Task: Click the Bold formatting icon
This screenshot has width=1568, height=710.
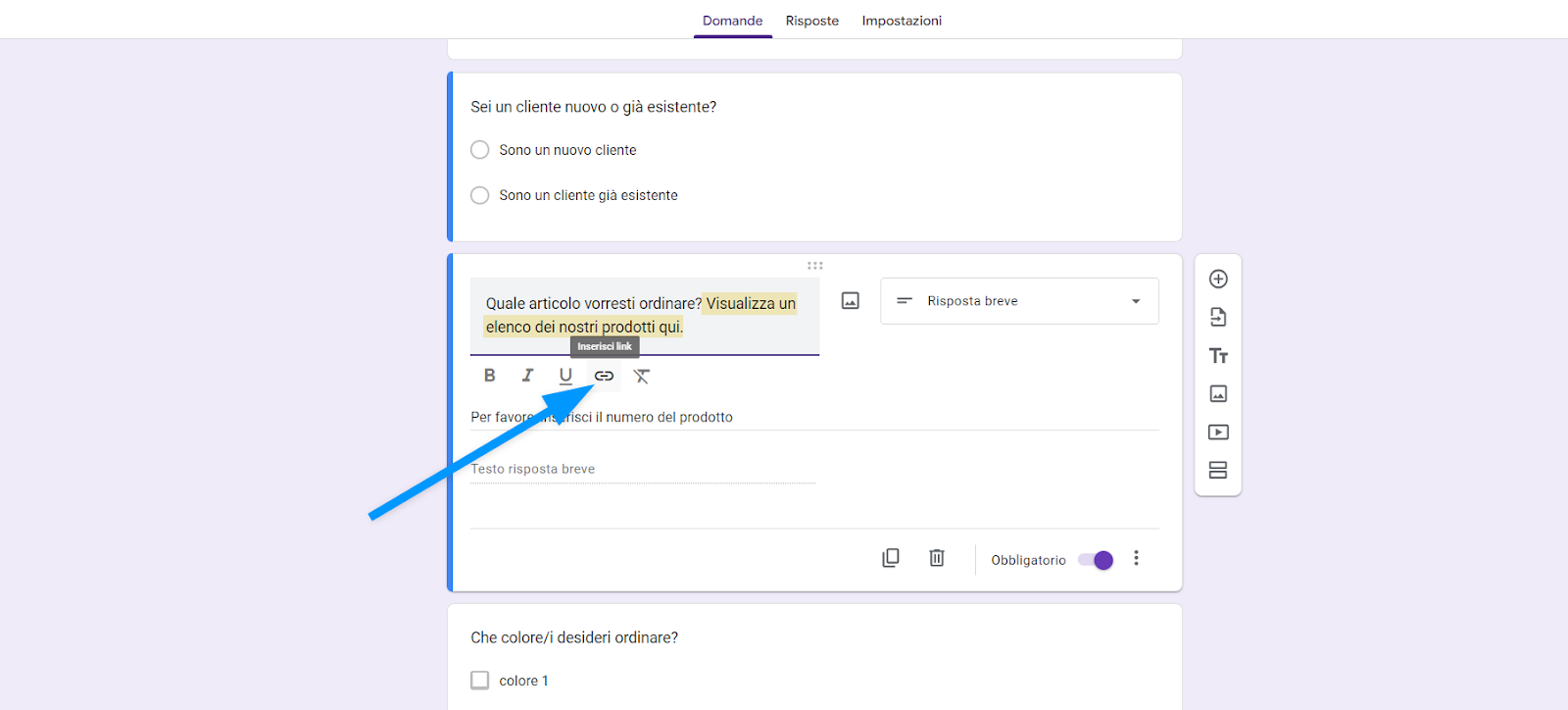Action: pos(490,376)
